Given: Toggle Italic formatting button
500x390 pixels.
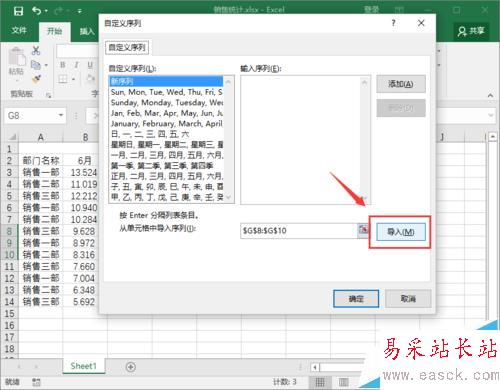Looking at the screenshot, I should (76, 65).
